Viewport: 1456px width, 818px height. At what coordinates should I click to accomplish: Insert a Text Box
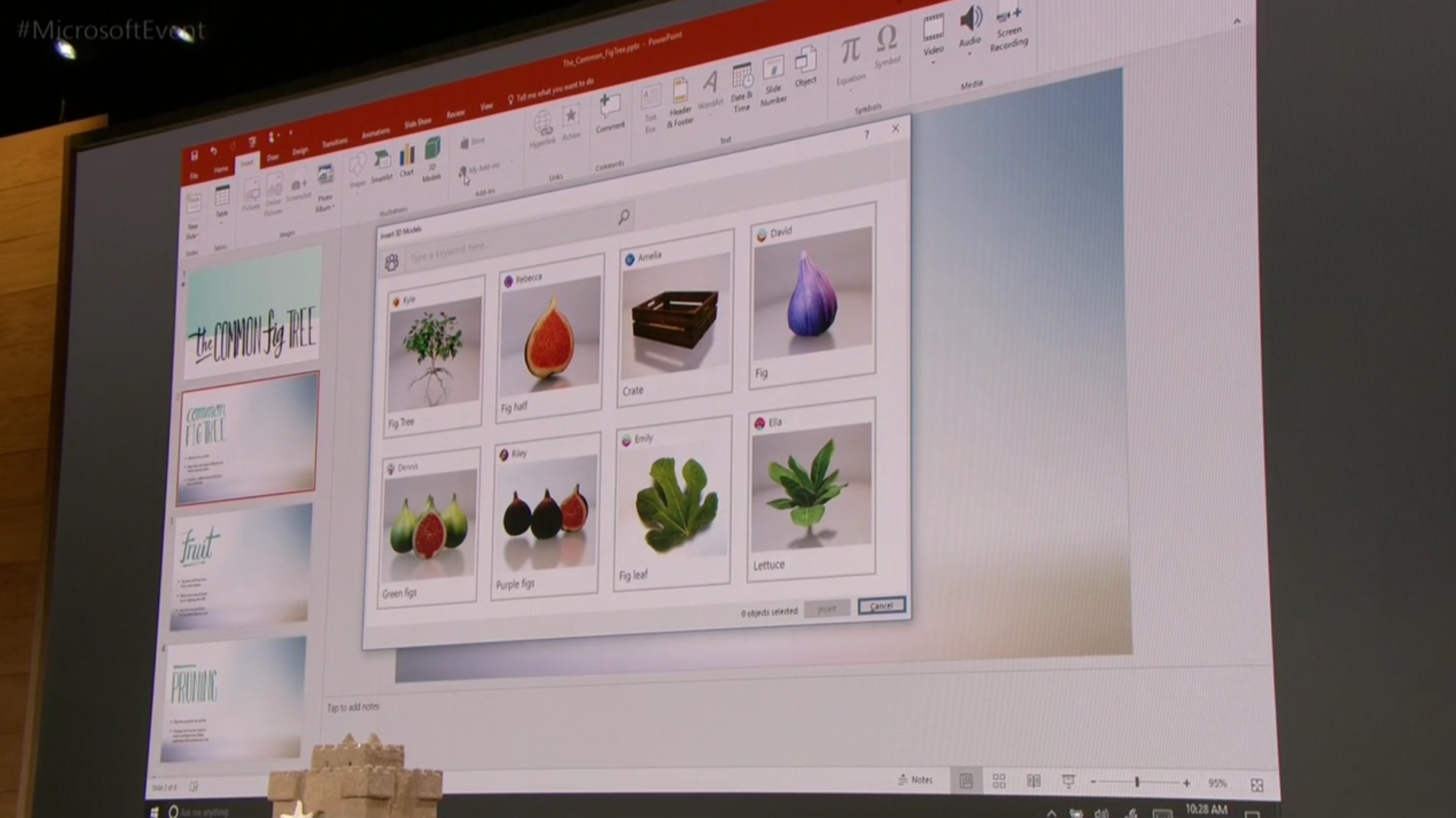coord(650,109)
